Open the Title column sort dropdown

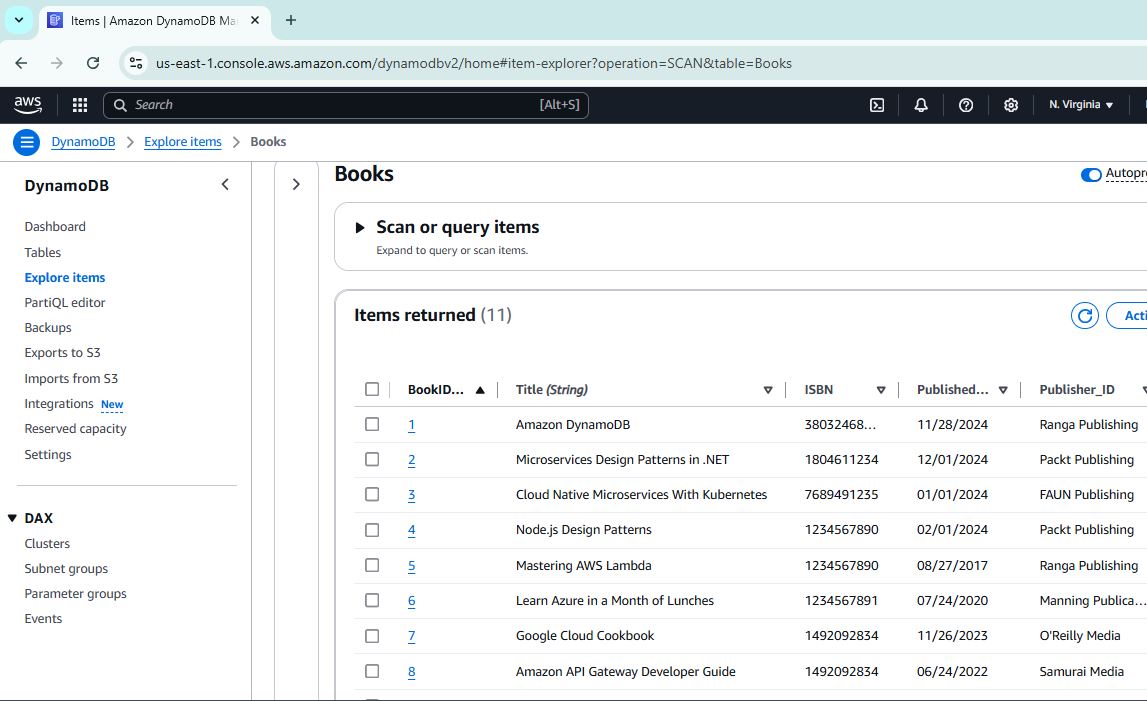pos(768,390)
